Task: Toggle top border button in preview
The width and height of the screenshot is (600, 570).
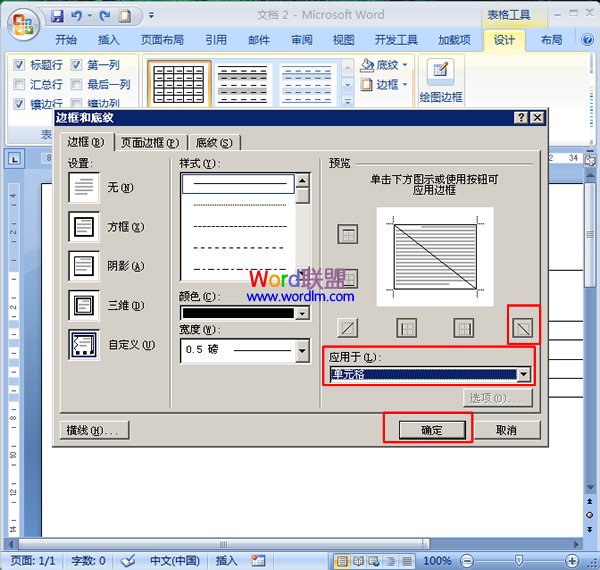Action: (x=347, y=234)
